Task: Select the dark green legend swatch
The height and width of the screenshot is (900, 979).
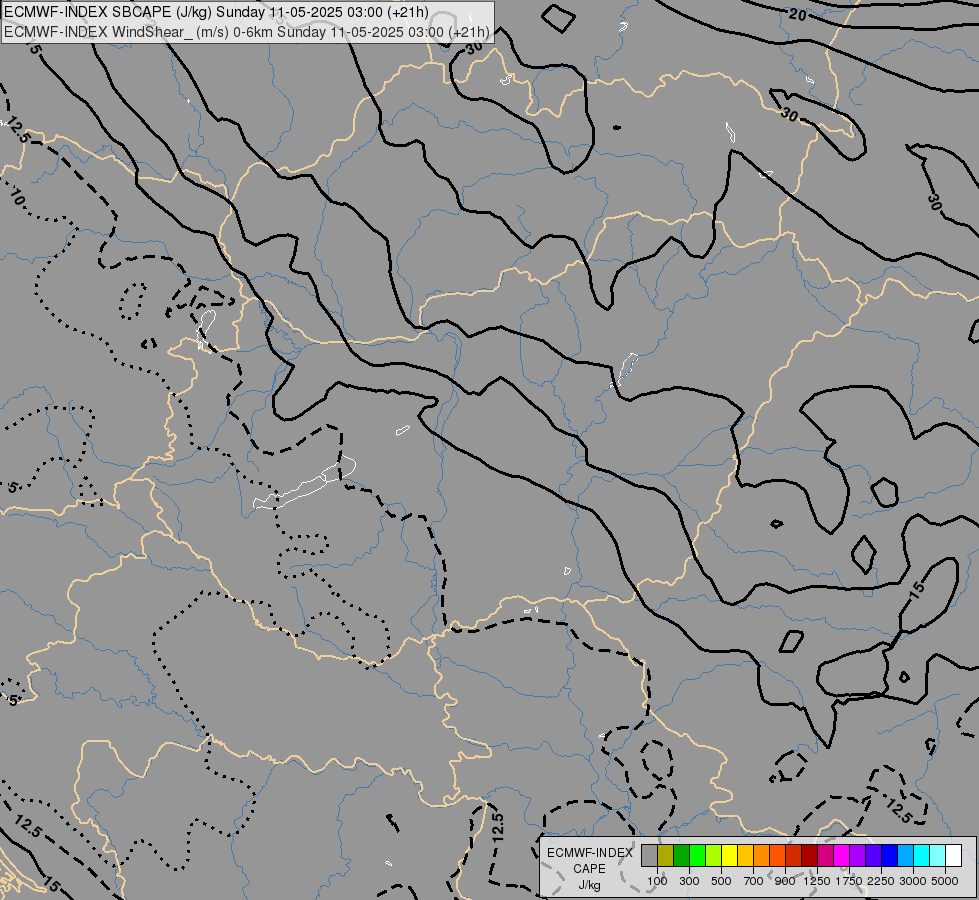Action: click(681, 856)
